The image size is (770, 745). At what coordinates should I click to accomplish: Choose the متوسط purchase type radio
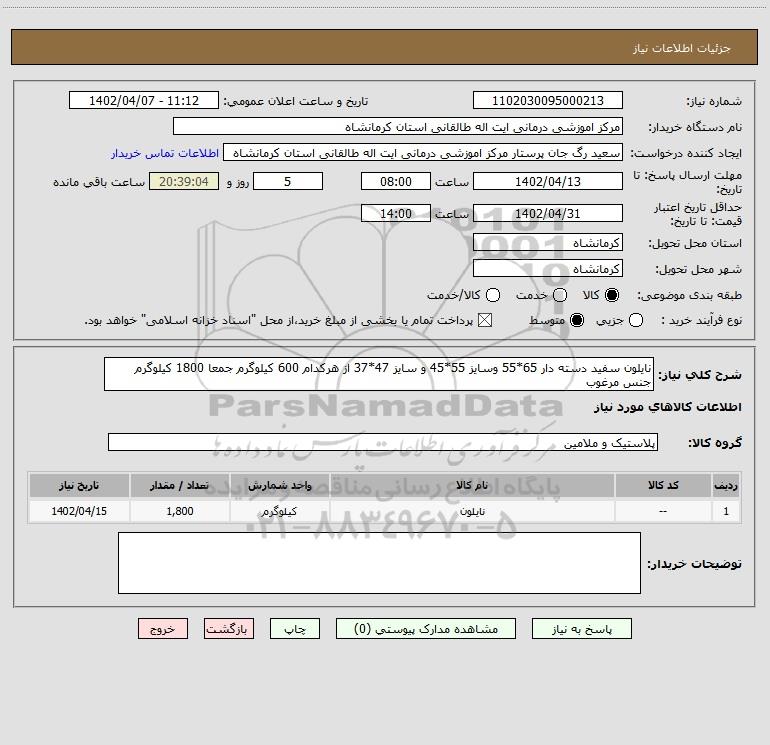577,320
